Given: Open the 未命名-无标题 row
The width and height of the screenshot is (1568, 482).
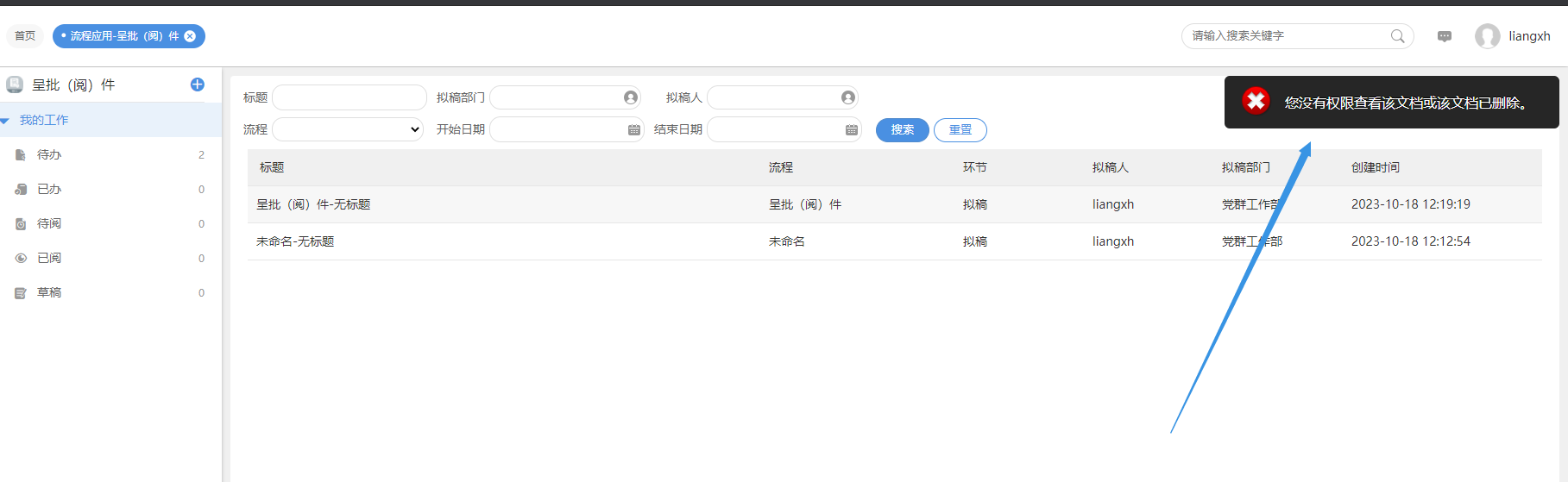Looking at the screenshot, I should coord(894,241).
